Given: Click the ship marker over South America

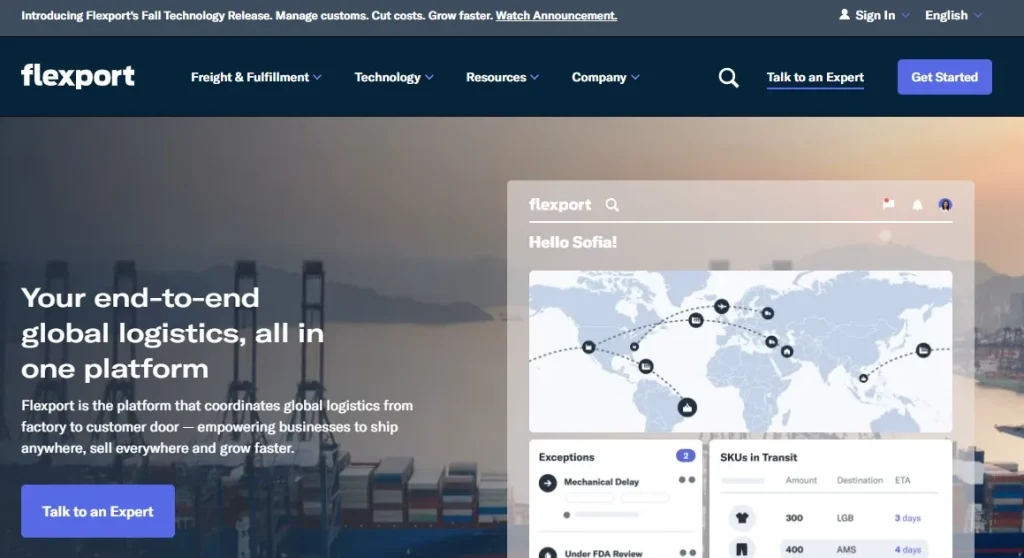Looking at the screenshot, I should (x=687, y=408).
